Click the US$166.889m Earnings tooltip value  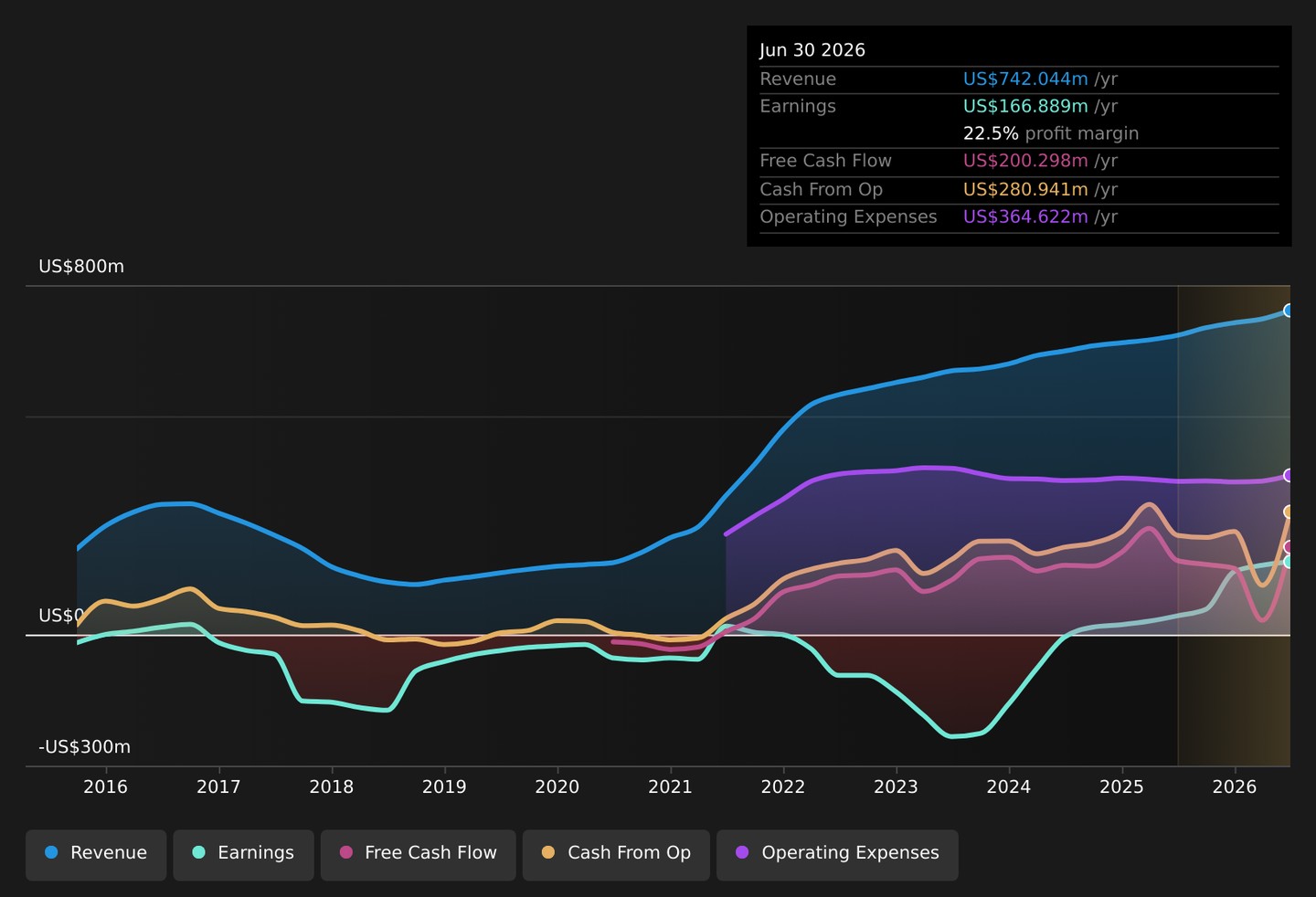(1025, 106)
